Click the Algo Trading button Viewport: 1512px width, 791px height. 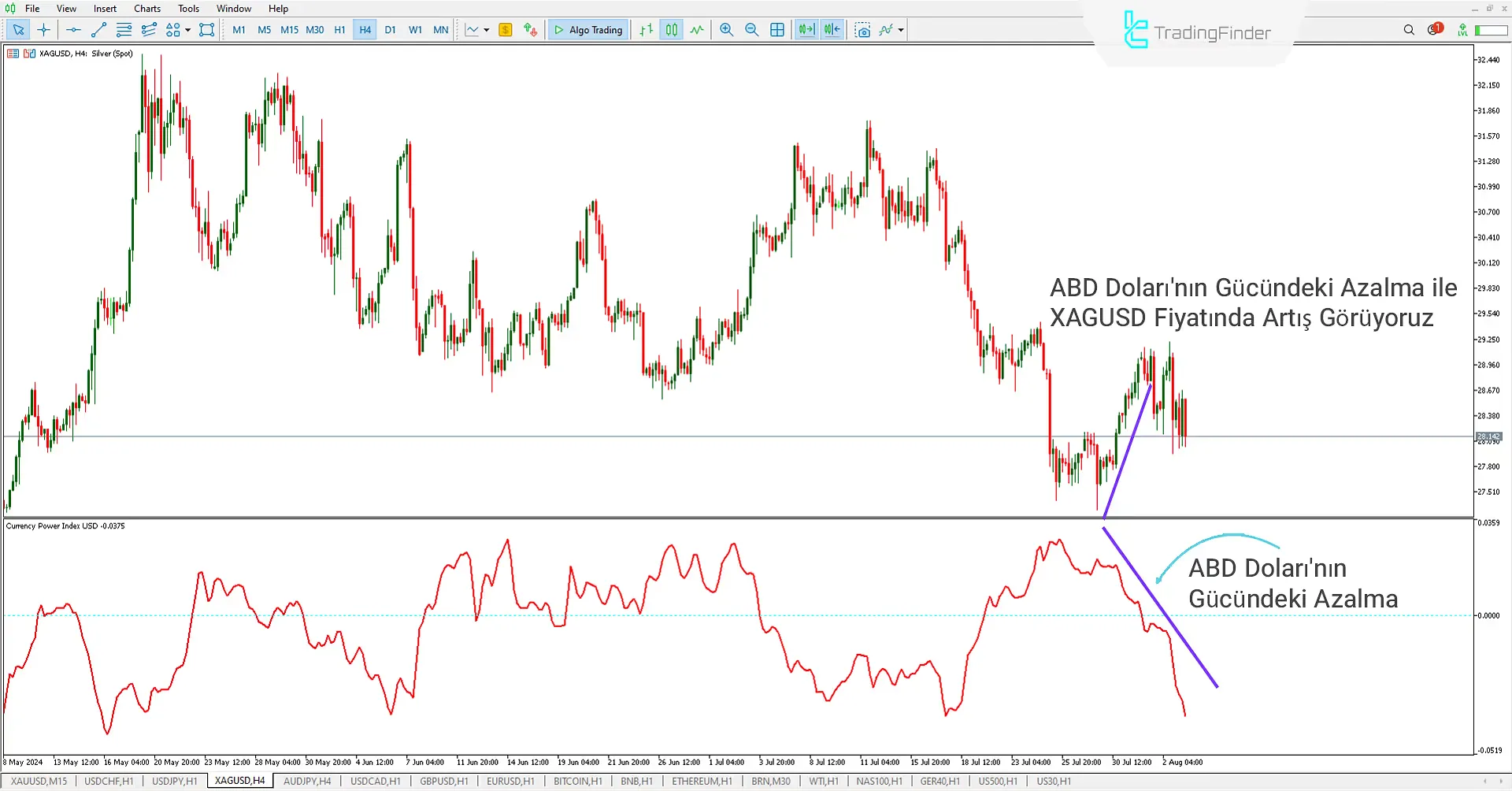588,30
